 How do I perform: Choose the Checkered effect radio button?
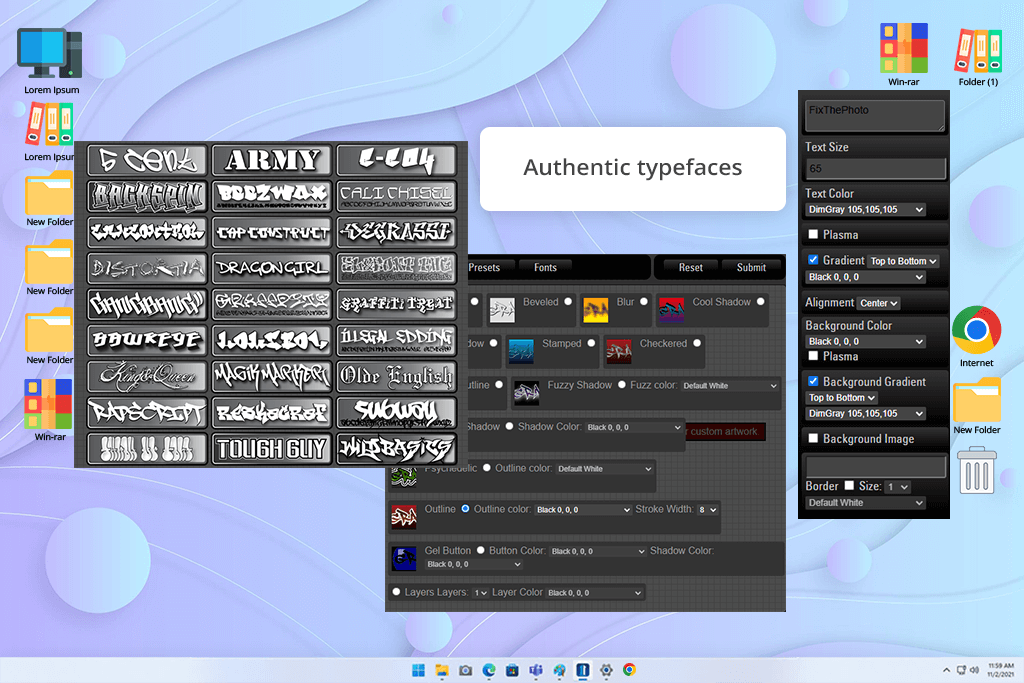coord(697,343)
